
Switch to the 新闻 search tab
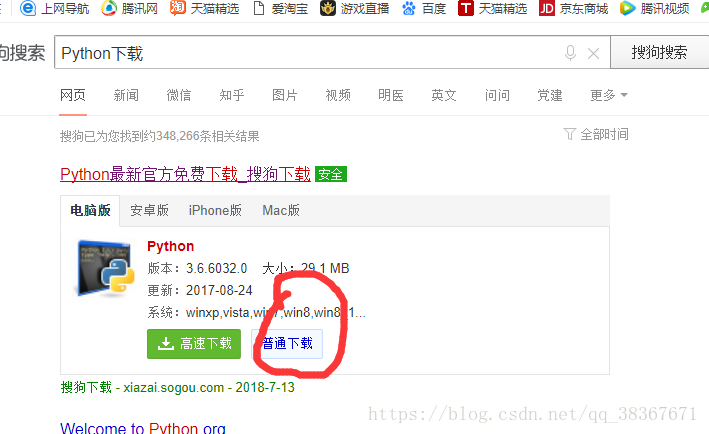(126, 95)
